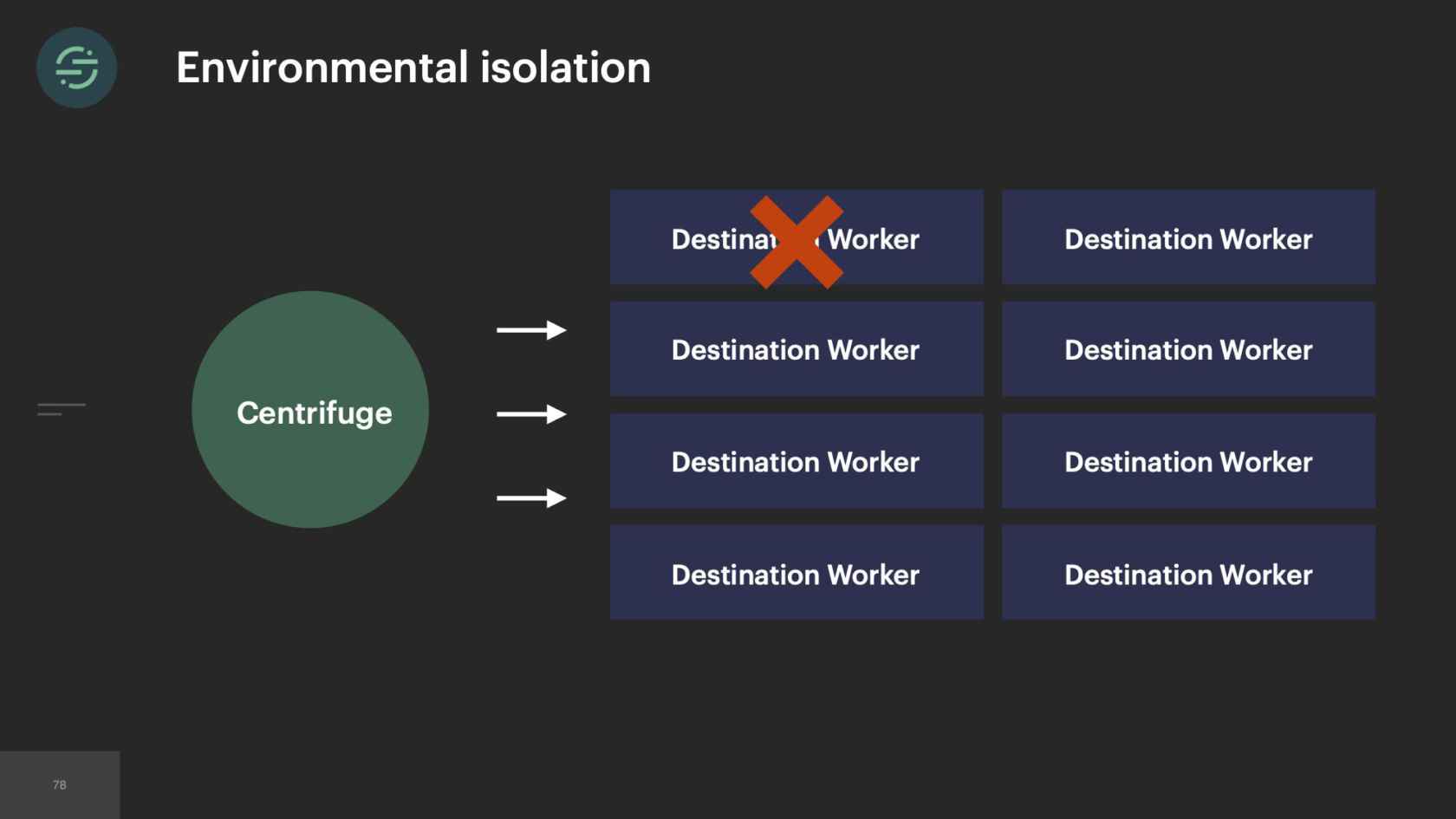
Task: Click the word "isolation" in the title
Action: 565,68
